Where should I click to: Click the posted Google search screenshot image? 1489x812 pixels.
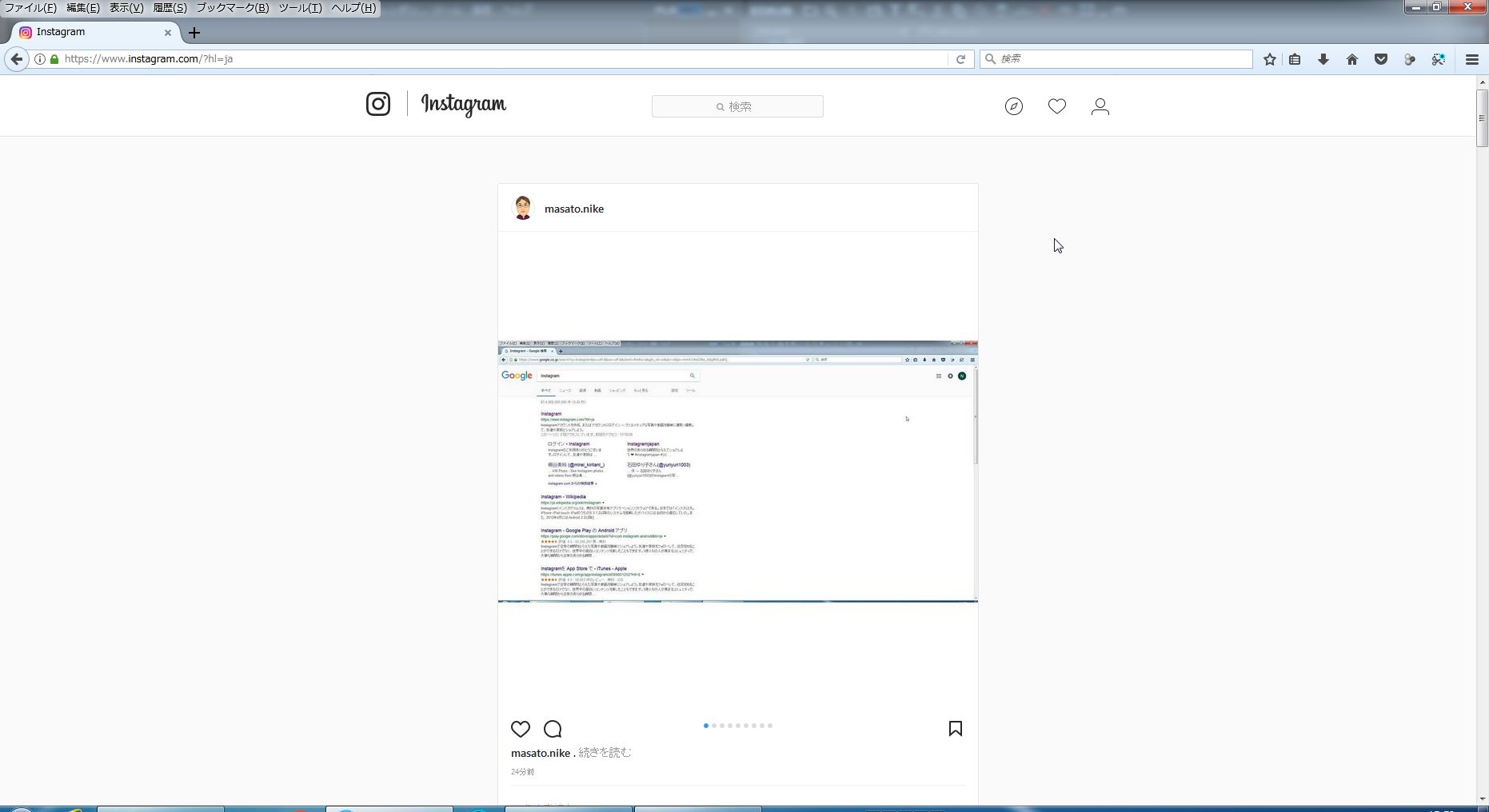(738, 472)
